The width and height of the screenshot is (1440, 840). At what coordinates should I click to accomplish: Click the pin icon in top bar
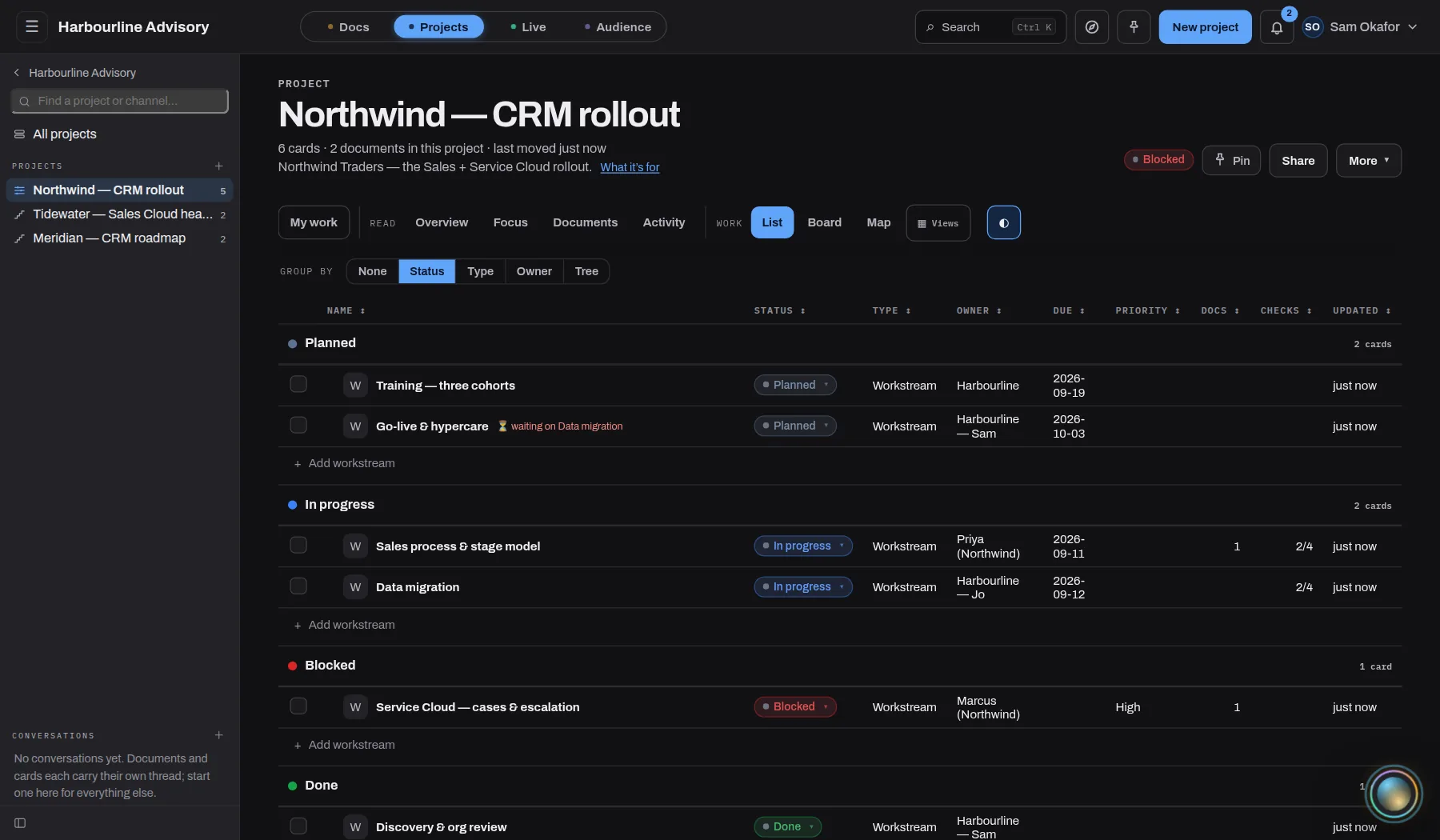tap(1134, 27)
